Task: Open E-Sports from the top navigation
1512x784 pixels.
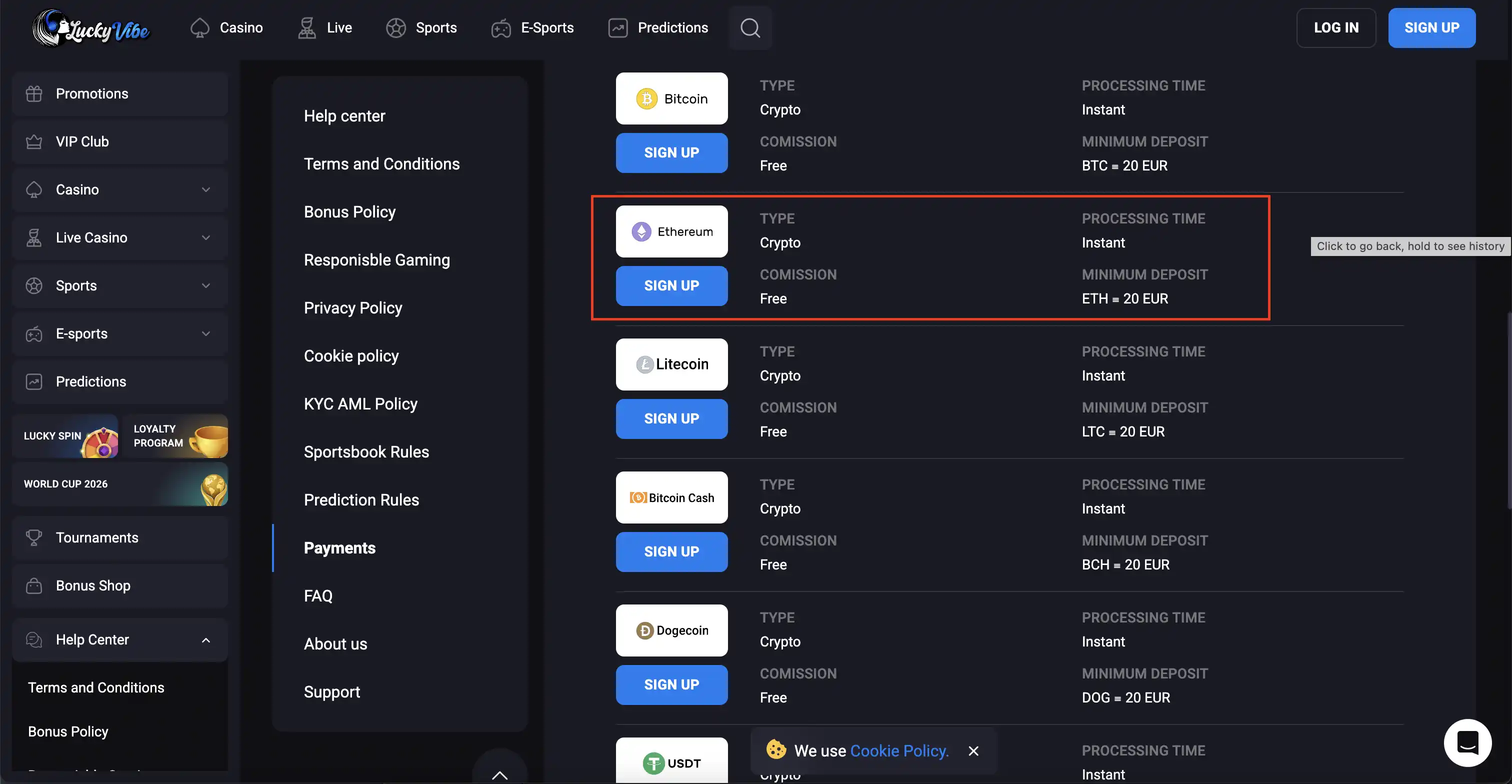Action: coord(532,27)
